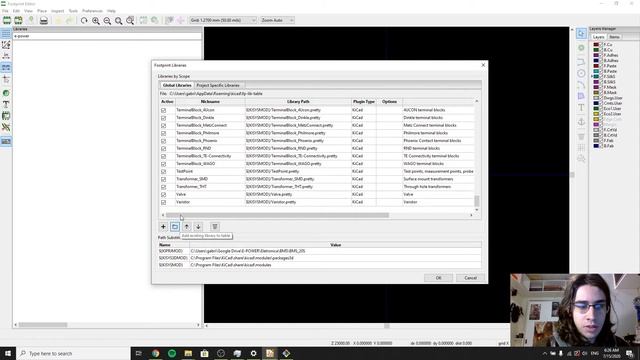Open the File menu

pos(5,11)
